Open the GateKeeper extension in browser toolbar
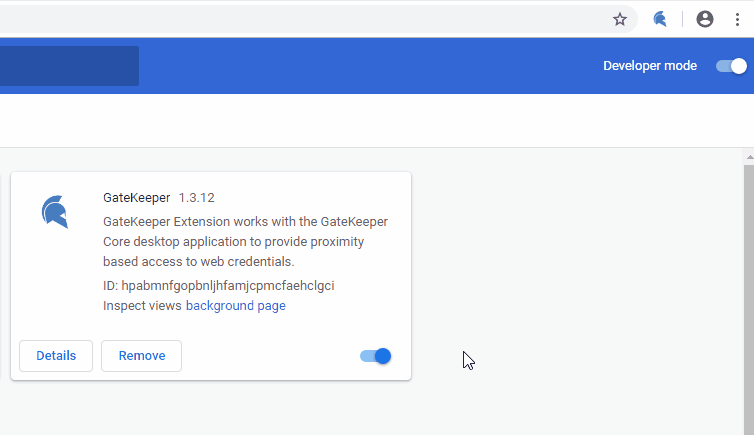The width and height of the screenshot is (754, 435). (x=660, y=19)
